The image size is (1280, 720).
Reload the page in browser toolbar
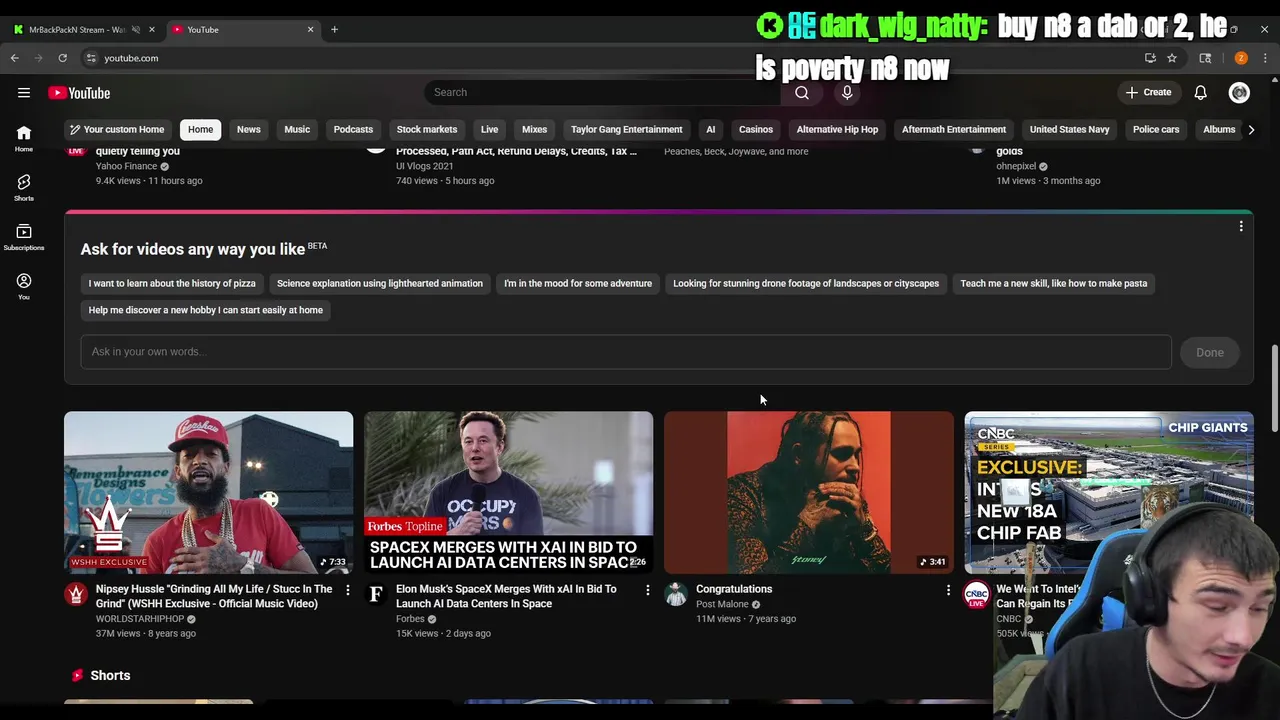coord(62,58)
